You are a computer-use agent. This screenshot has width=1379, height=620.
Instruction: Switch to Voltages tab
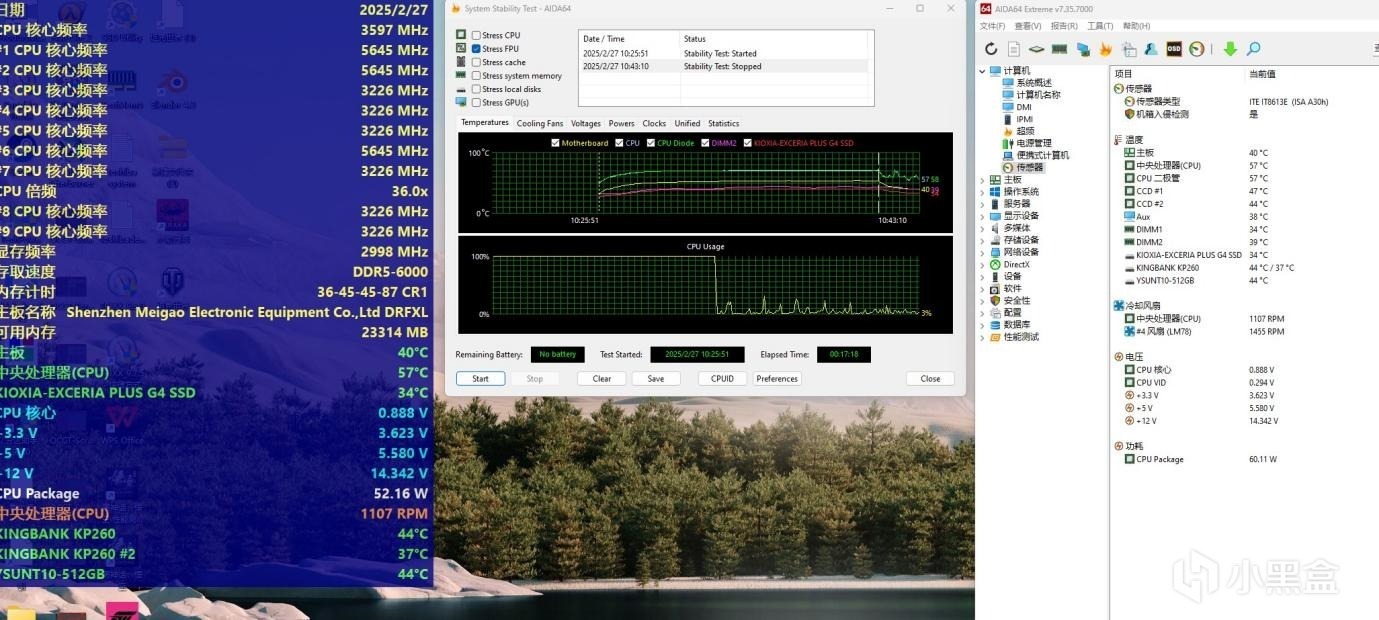pos(586,123)
